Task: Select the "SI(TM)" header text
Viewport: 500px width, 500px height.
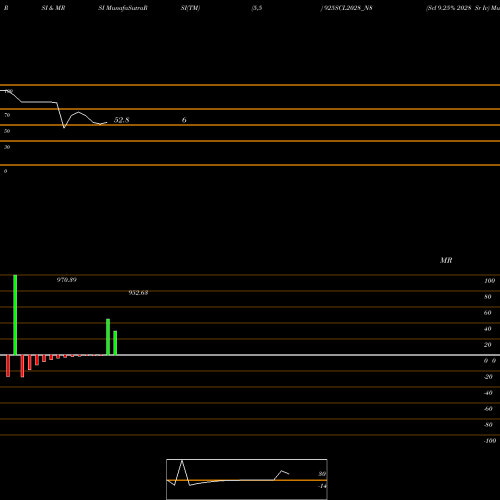Action: click(190, 8)
